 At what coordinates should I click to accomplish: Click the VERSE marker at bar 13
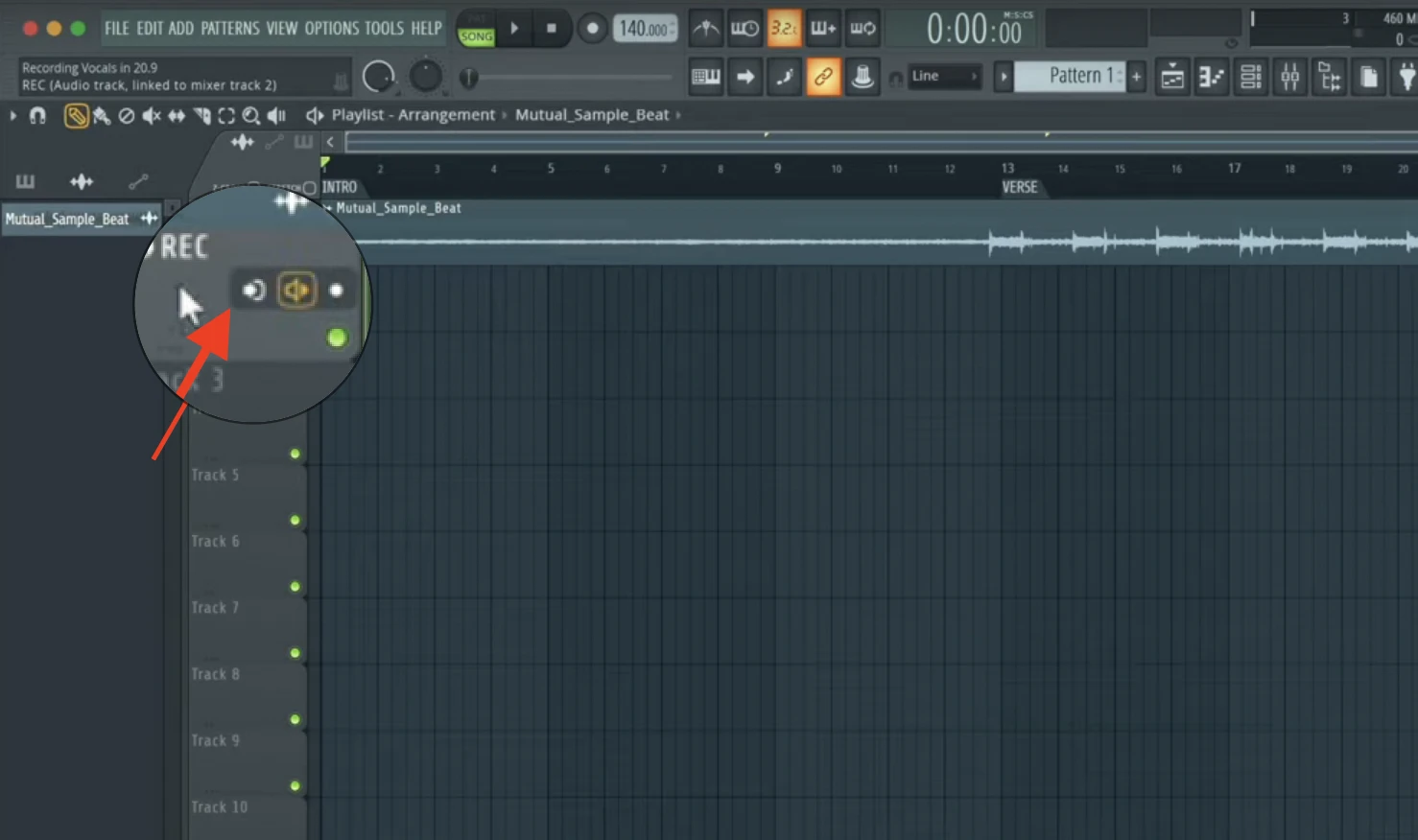point(1019,187)
